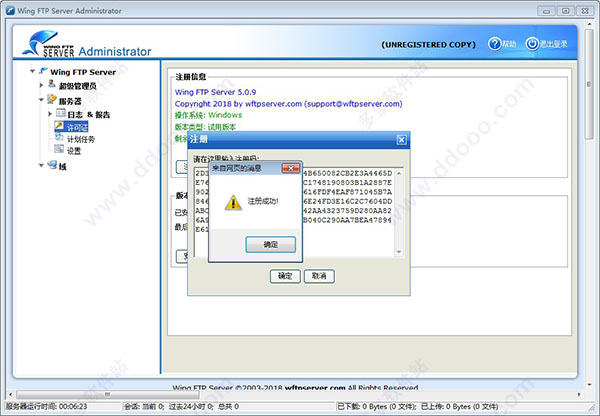Click the 已下载 0 Bytes status entry
Screen dimensions: 600x416
coord(377,406)
